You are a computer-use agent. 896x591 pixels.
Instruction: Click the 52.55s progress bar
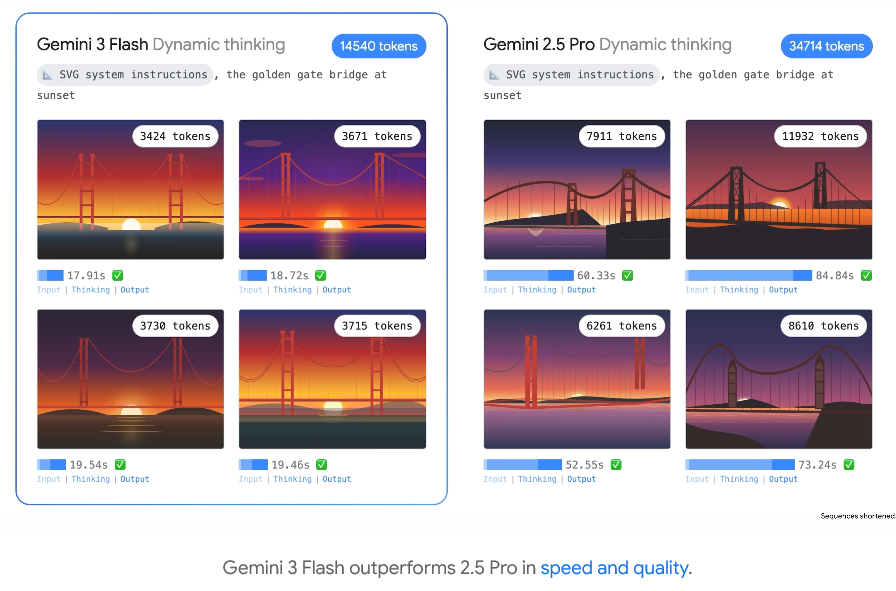click(523, 465)
